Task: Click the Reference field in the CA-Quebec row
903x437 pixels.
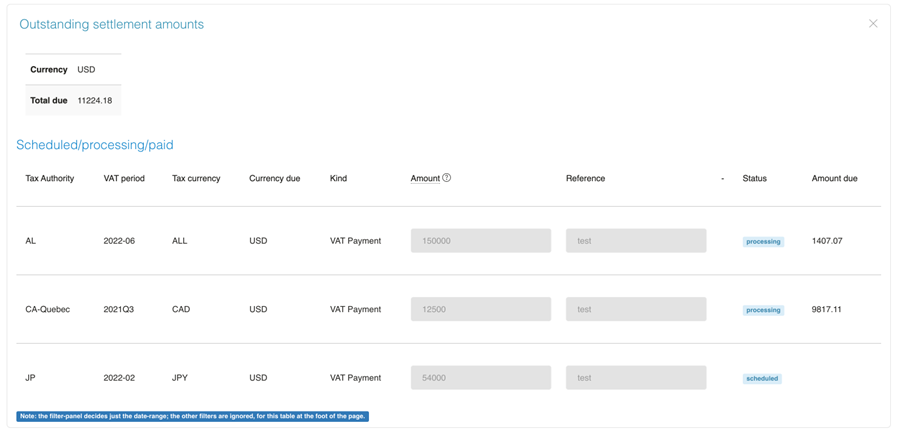Action: (636, 309)
